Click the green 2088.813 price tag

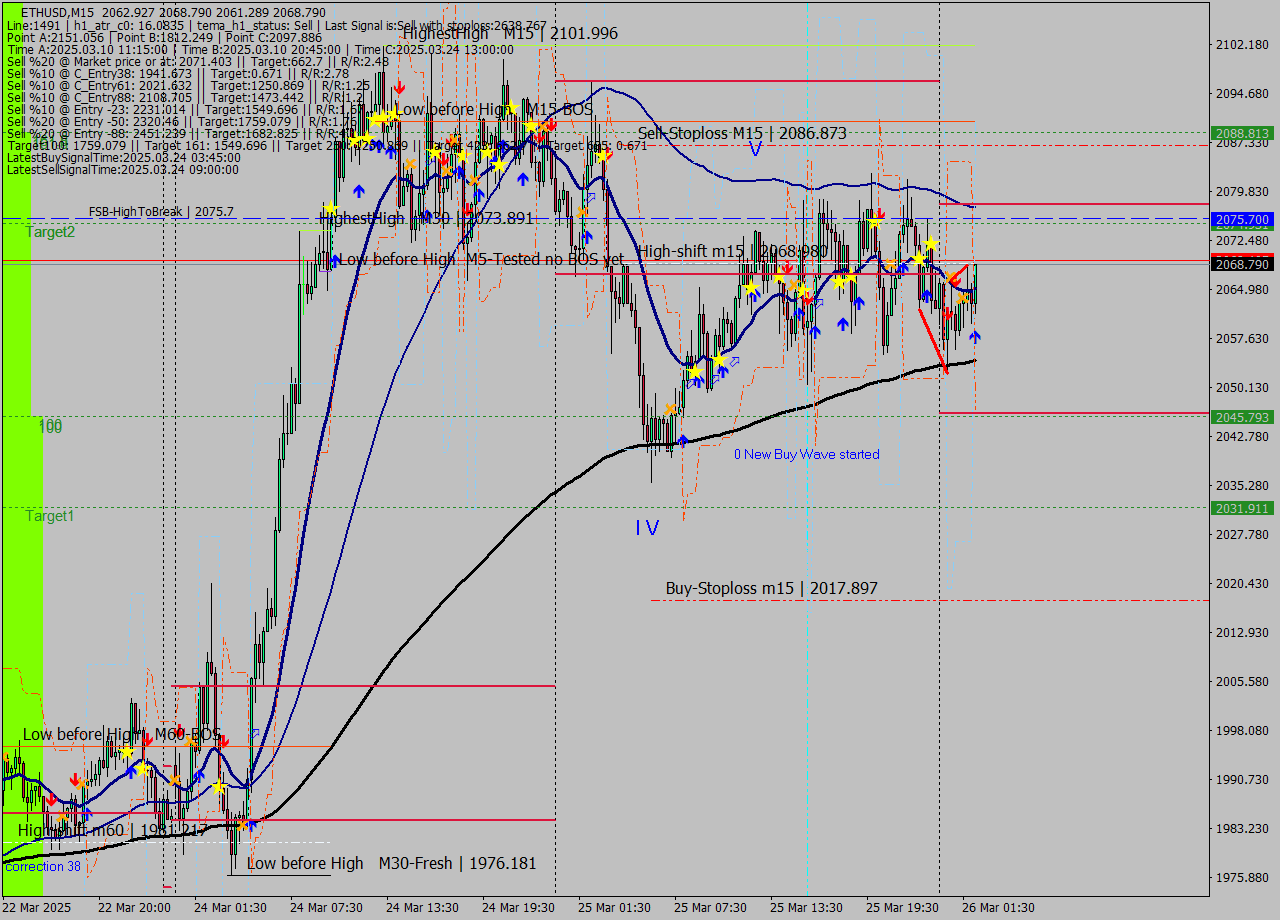point(1242,133)
